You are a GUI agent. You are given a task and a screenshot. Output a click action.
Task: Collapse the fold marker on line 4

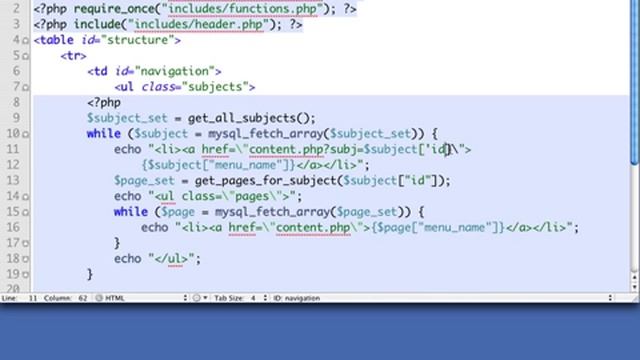[25, 40]
